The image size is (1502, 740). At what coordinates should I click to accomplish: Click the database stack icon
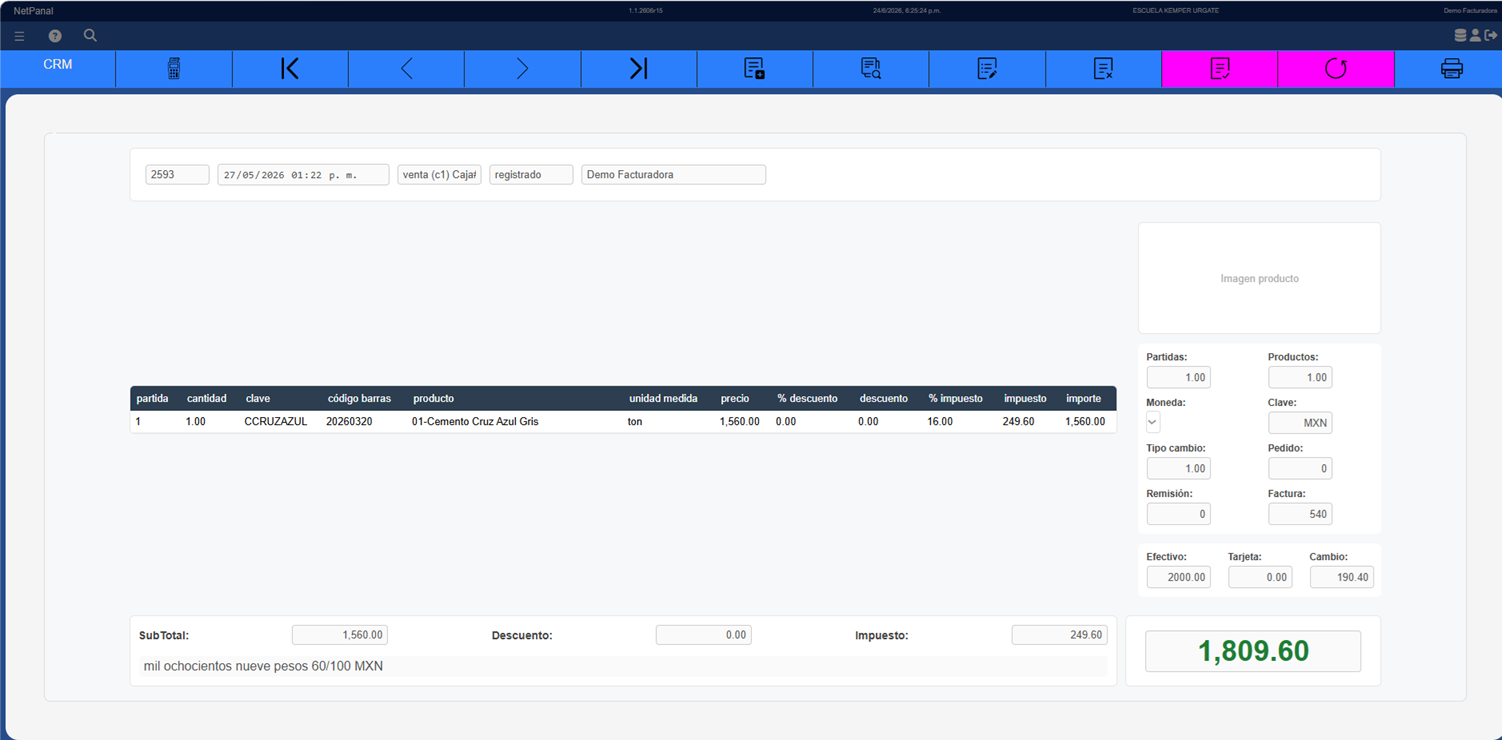[x=1460, y=35]
